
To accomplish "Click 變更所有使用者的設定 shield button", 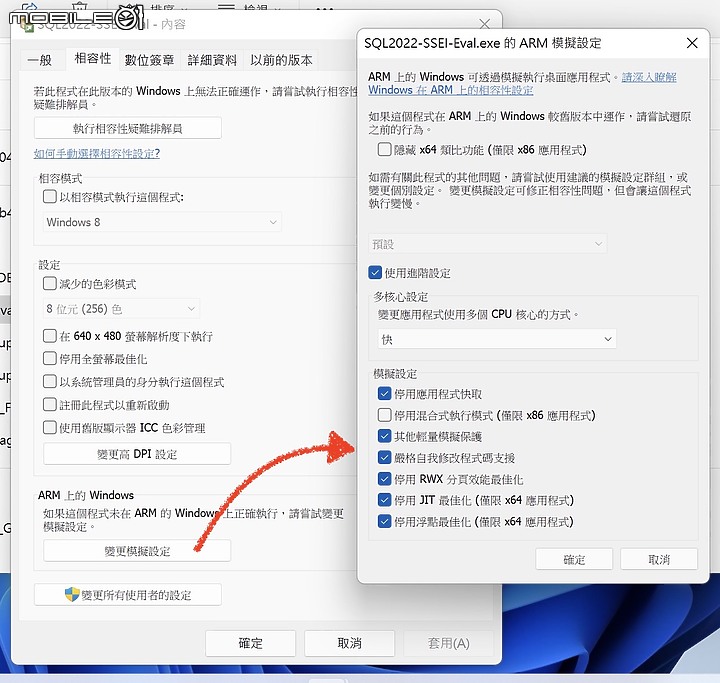I will point(128,595).
